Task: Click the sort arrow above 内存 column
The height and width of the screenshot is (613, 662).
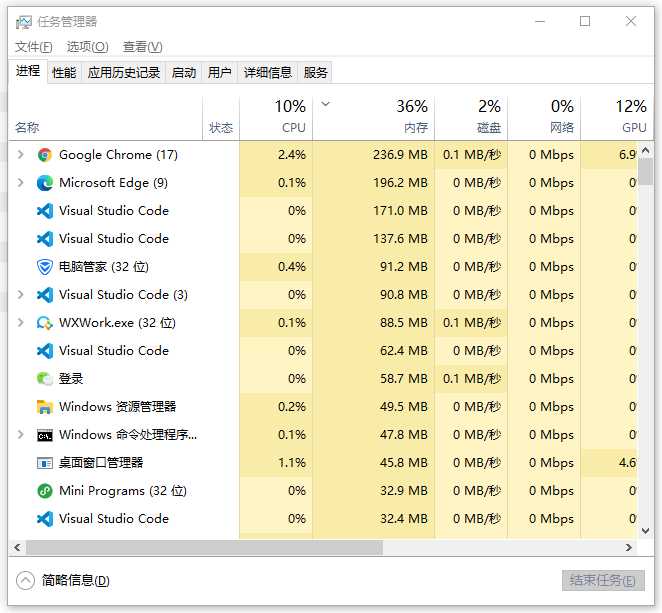Action: coord(326,103)
